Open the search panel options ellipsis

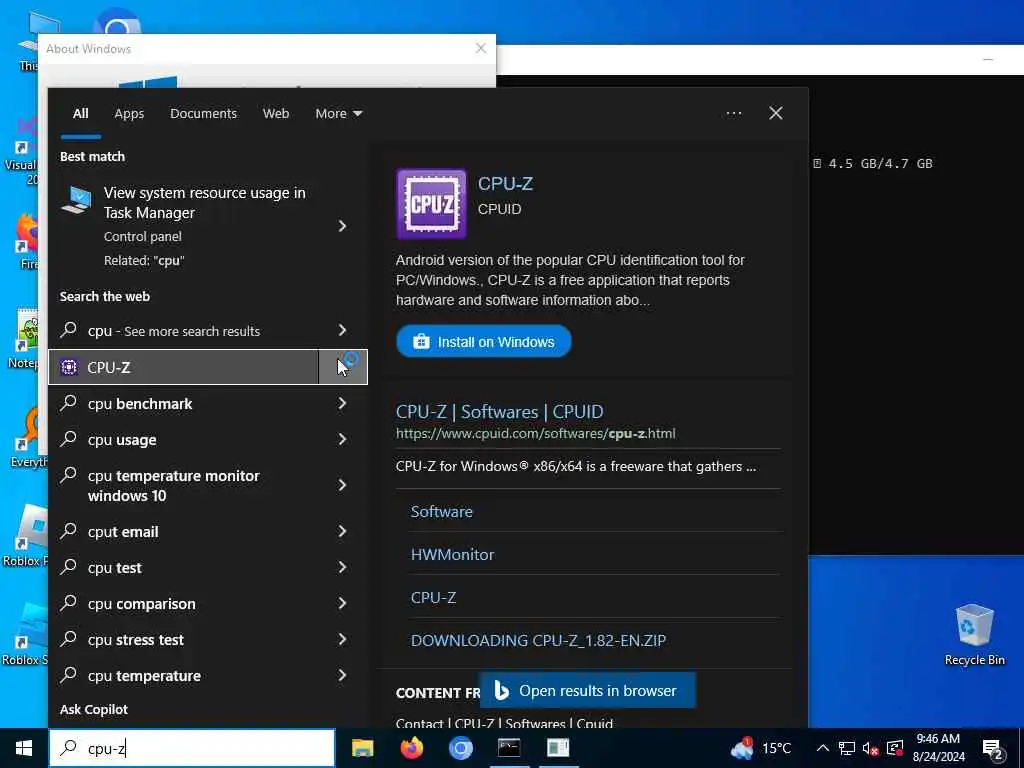coord(733,114)
